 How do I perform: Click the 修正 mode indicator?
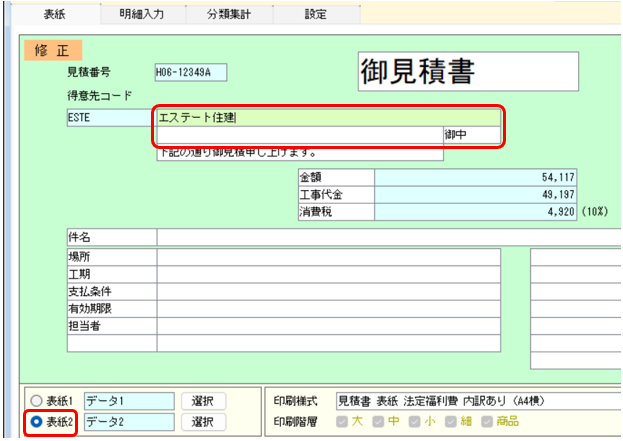pos(53,50)
